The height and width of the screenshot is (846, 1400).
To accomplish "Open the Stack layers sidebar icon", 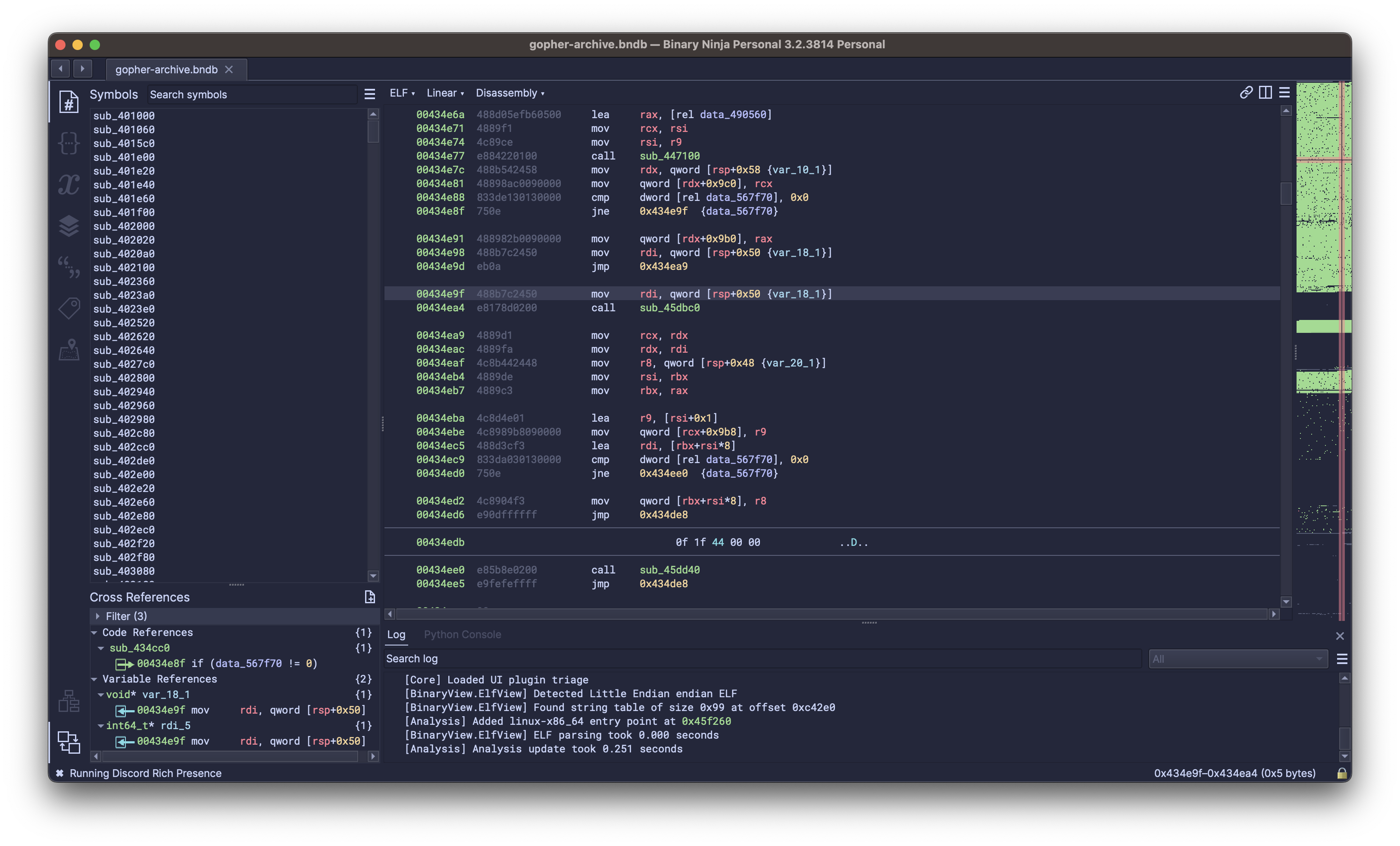I will click(69, 226).
